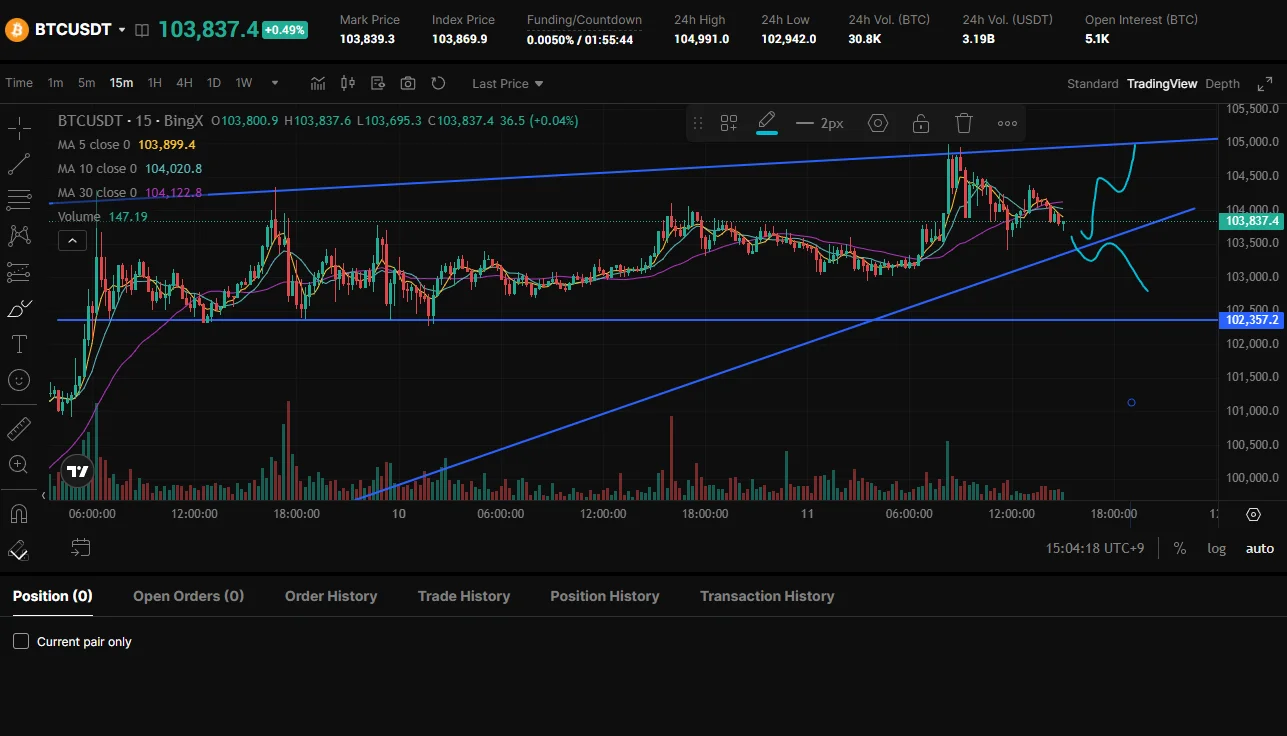Open the Transaction History tab
Viewport: 1287px width, 736px height.
click(x=767, y=596)
